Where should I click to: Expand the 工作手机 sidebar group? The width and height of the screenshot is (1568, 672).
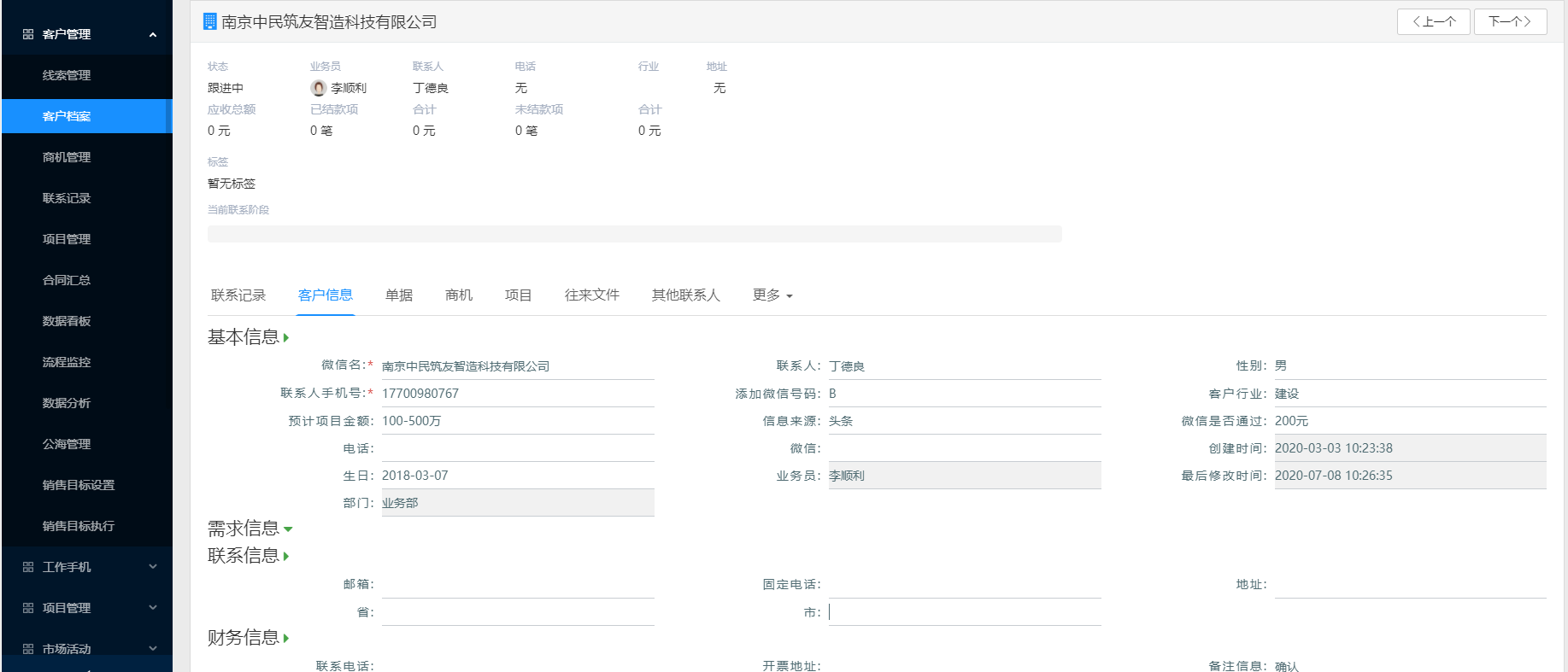pos(153,566)
